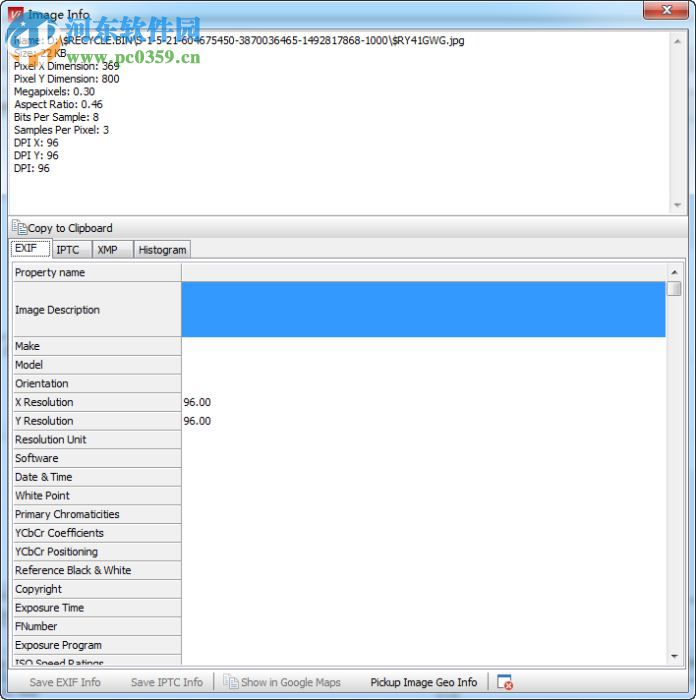Click the Y Resolution value 96.00
The height and width of the screenshot is (700, 696).
click(x=197, y=421)
